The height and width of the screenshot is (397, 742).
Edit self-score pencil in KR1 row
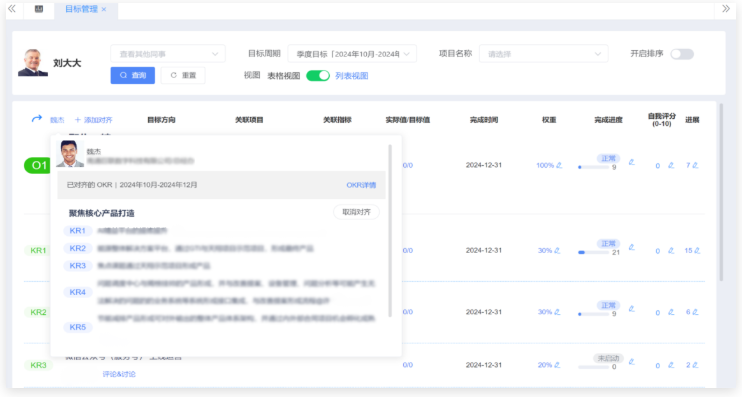click(x=671, y=250)
